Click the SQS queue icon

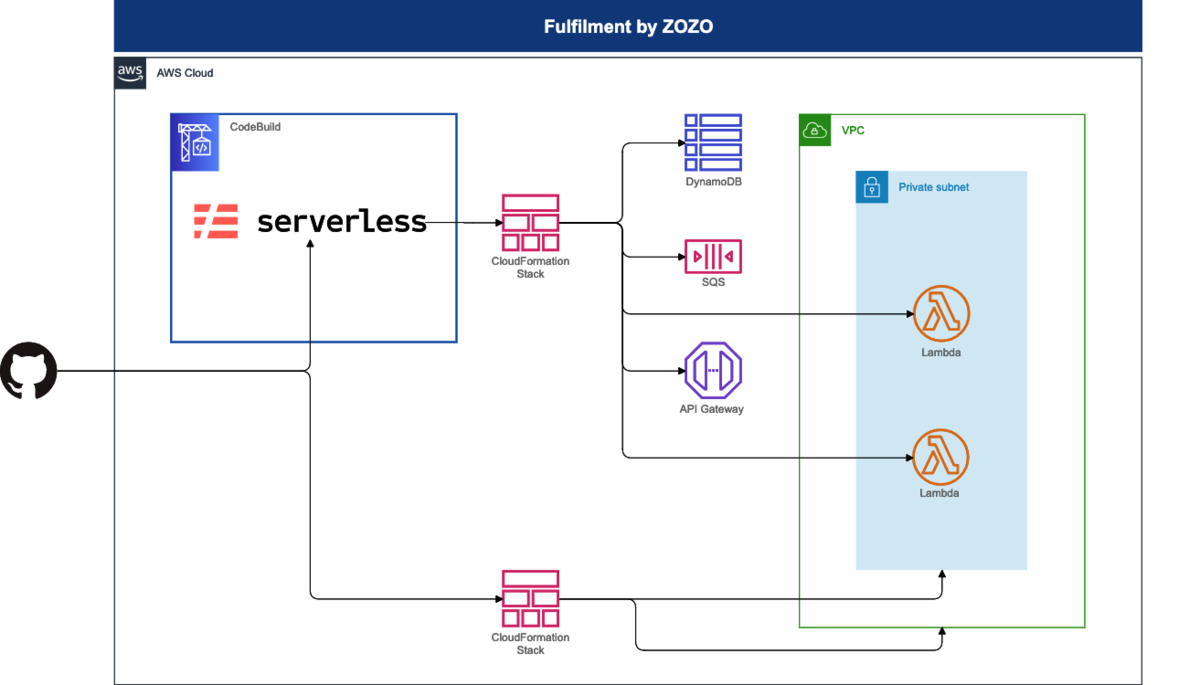point(713,256)
